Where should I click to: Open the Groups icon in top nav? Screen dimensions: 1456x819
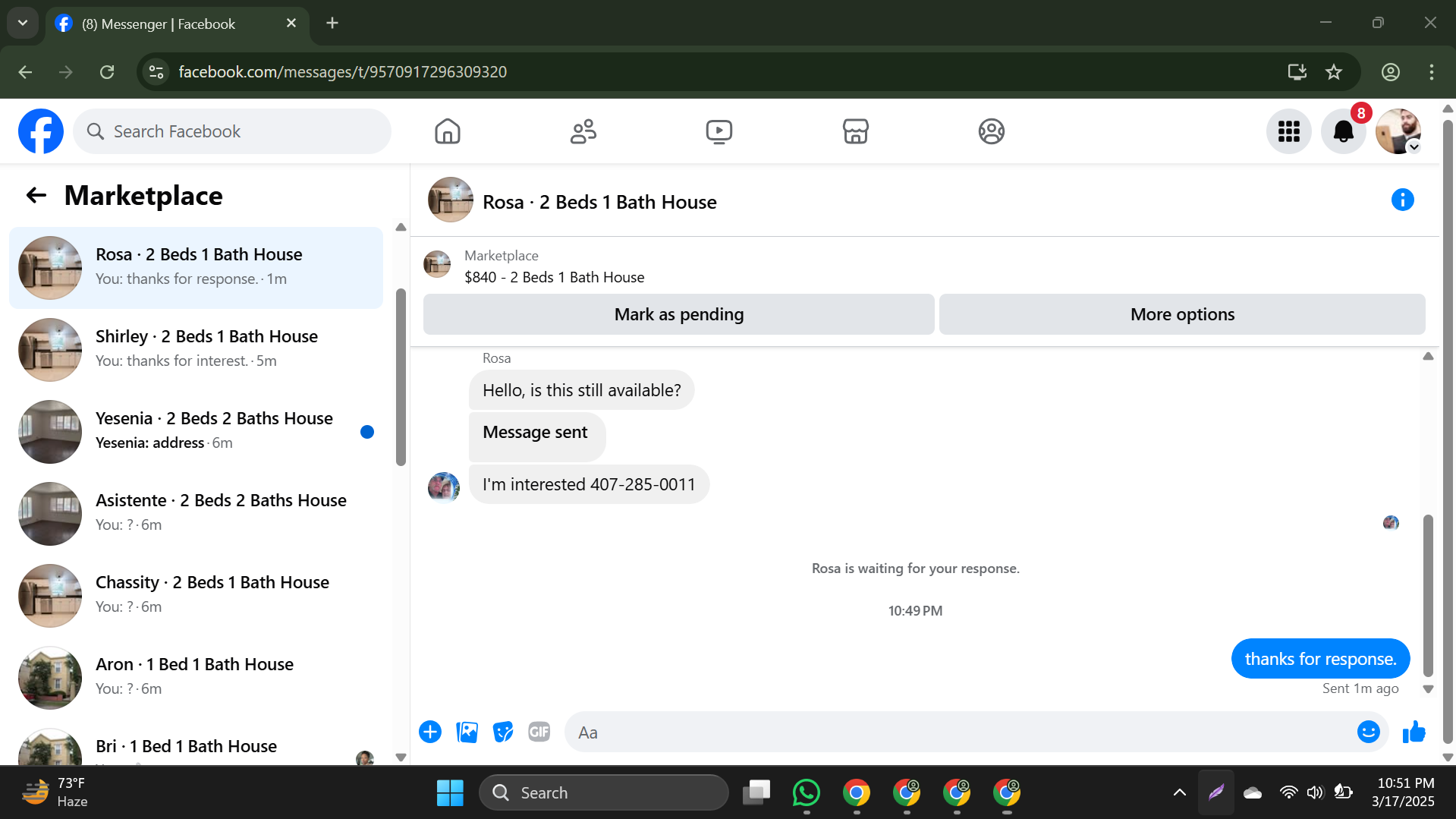[x=991, y=131]
